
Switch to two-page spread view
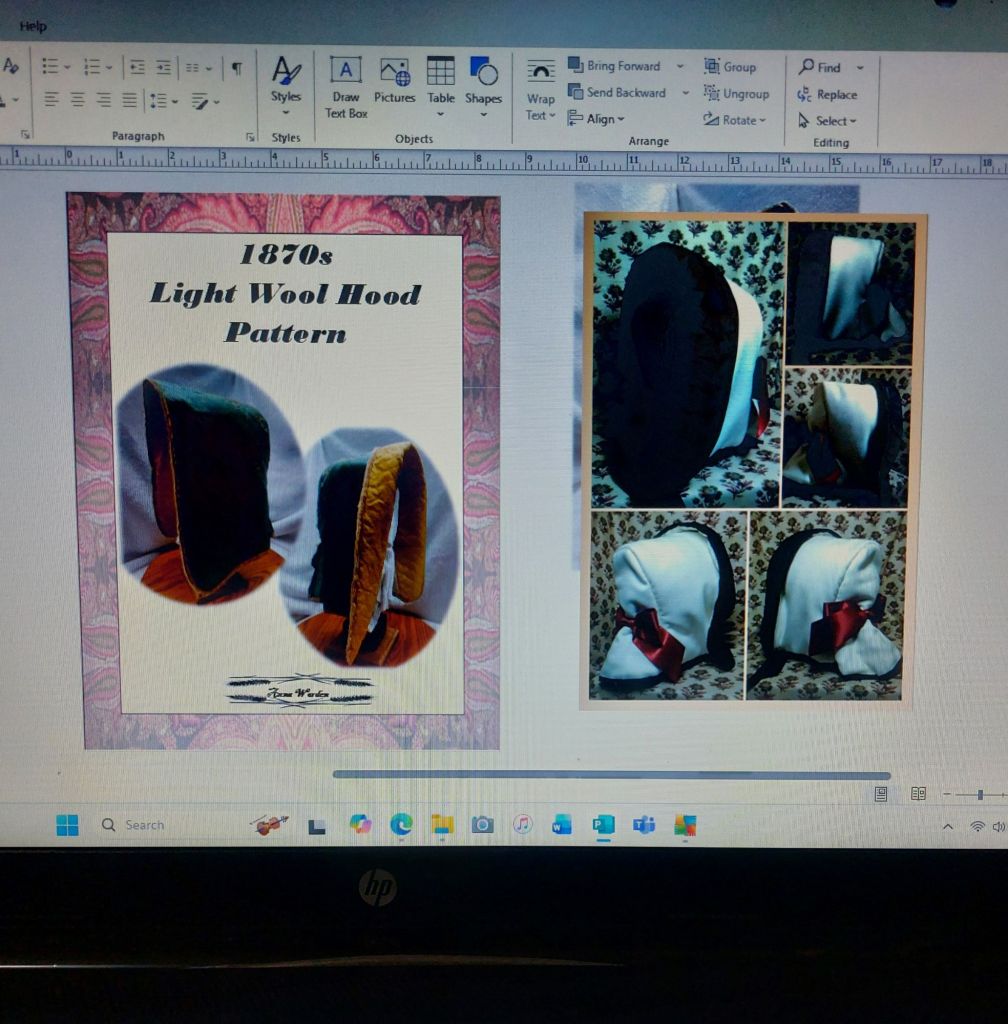[x=918, y=794]
